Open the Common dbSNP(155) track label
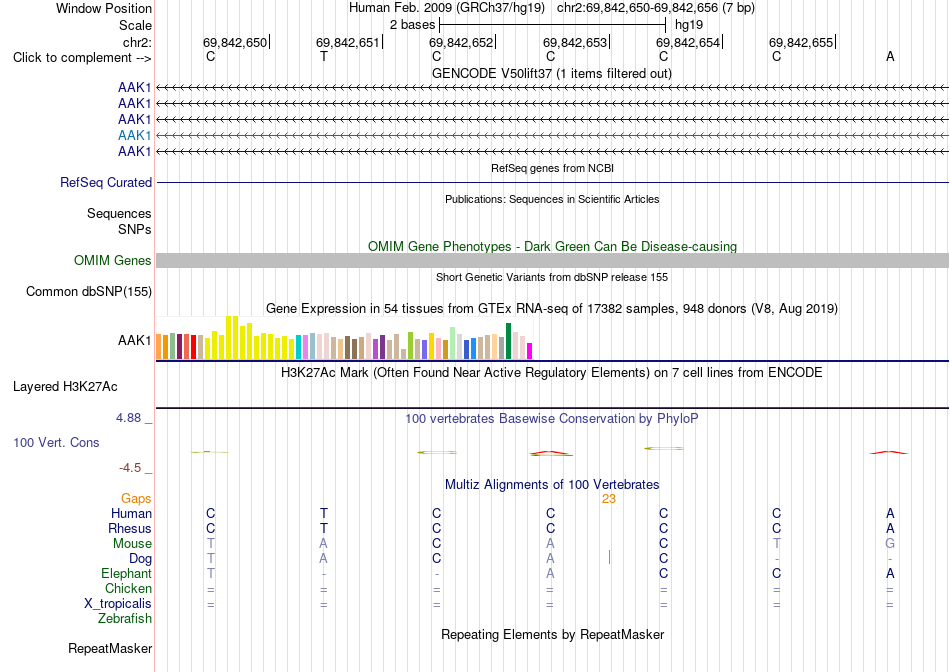Image resolution: width=950 pixels, height=672 pixels. [89, 291]
